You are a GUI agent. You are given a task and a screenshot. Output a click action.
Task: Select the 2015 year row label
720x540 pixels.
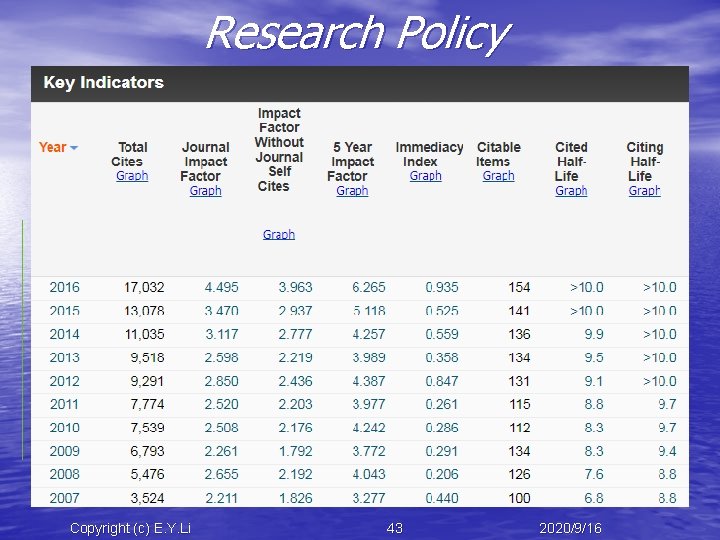[x=64, y=311]
